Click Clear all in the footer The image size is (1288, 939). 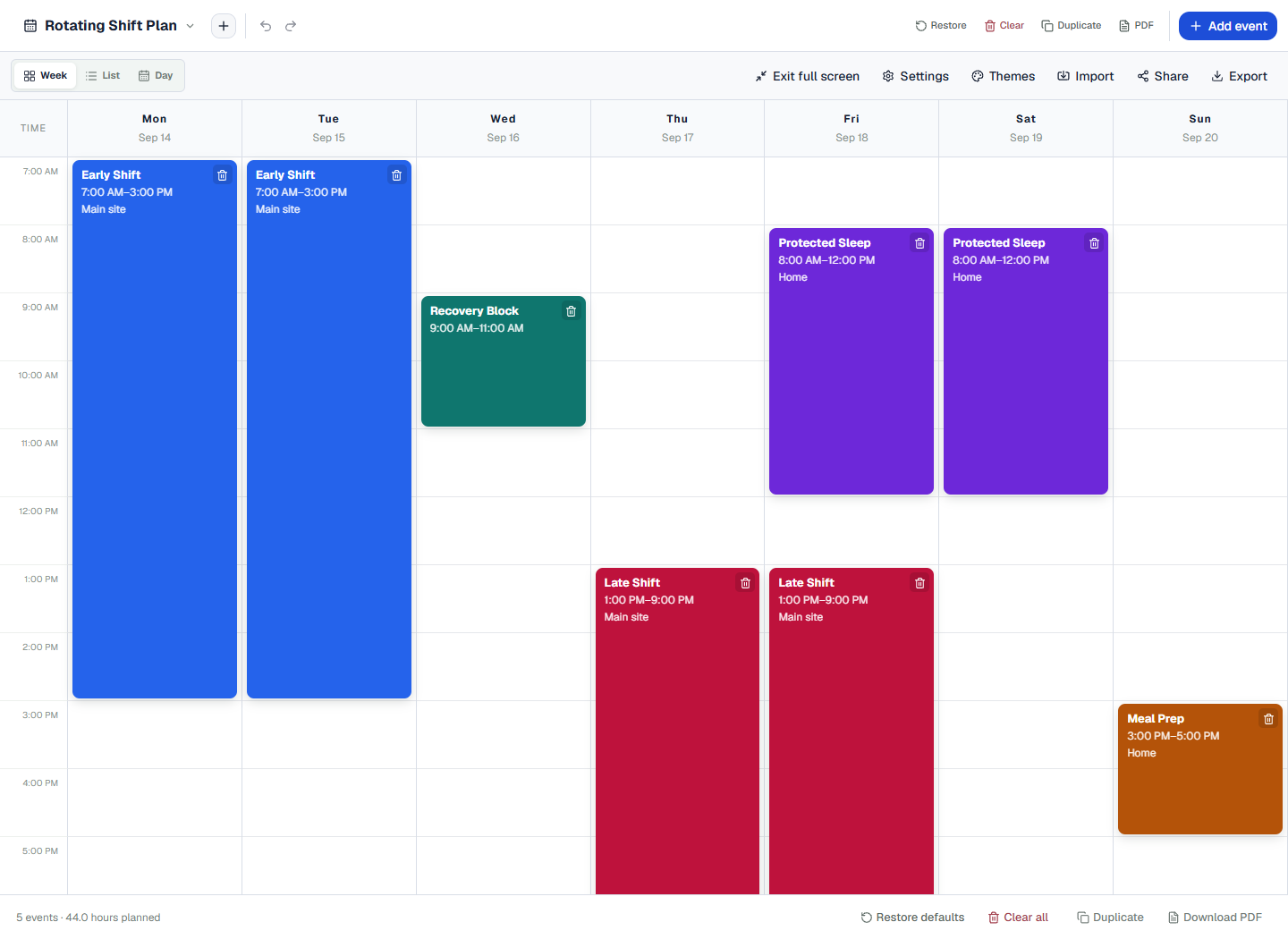point(1018,918)
